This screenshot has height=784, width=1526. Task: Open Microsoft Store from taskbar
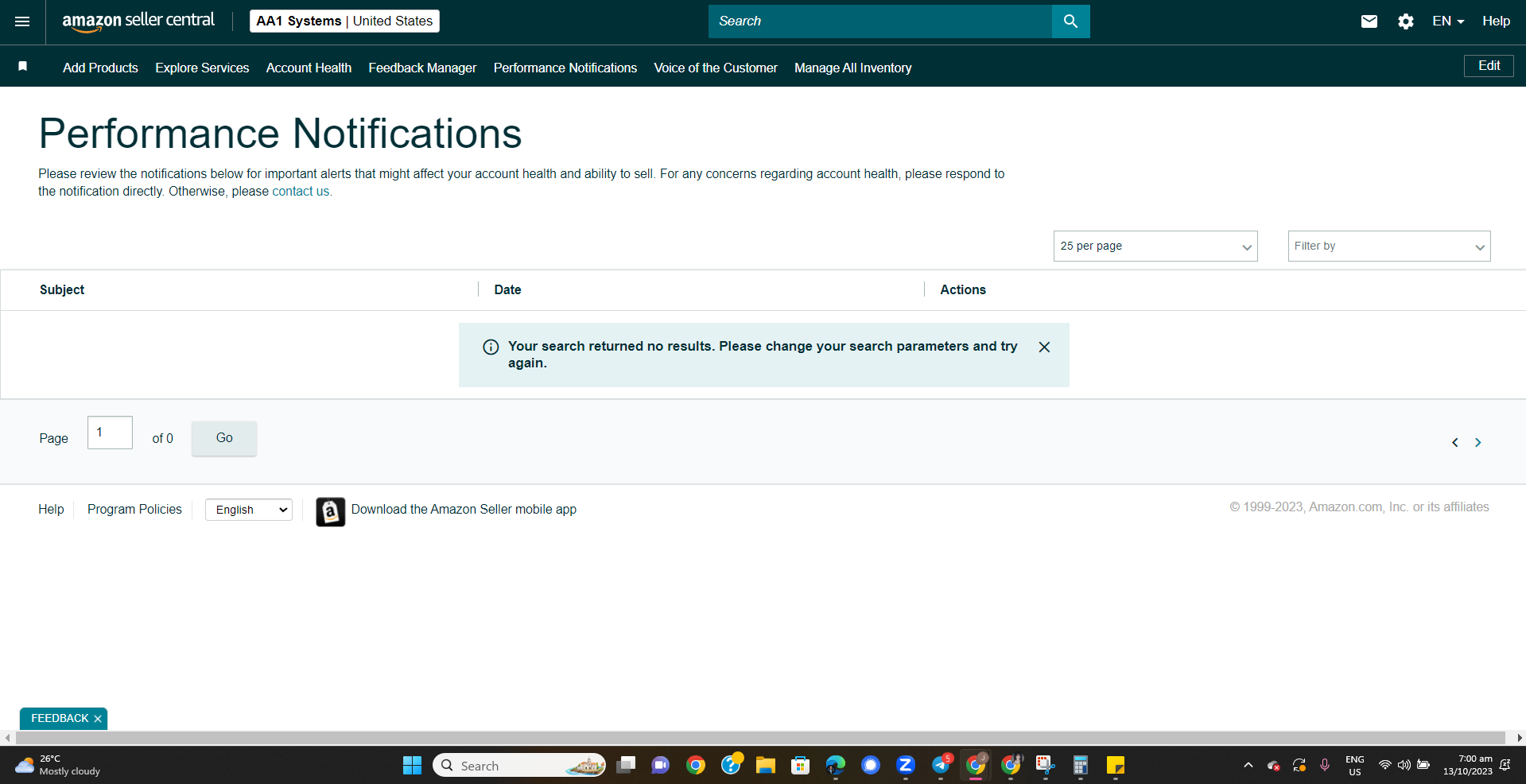tap(801, 765)
